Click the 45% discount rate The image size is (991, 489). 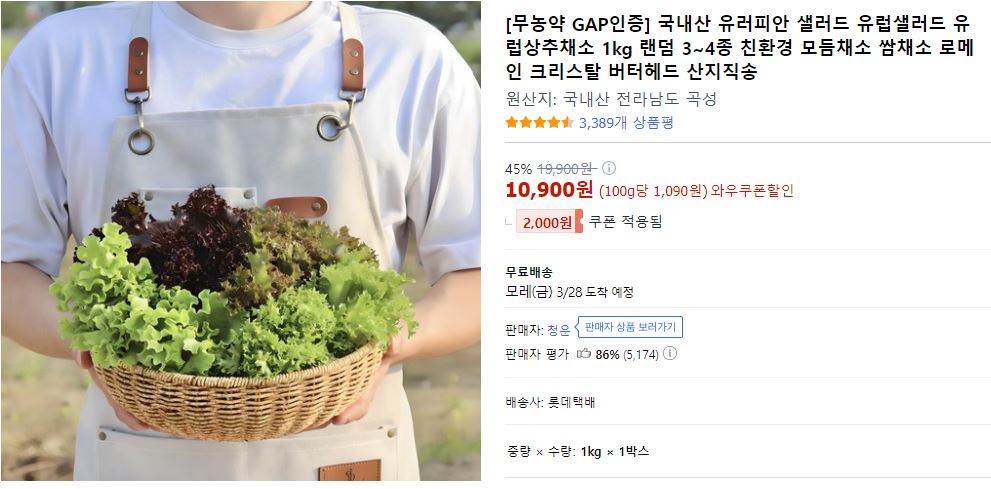pos(518,169)
